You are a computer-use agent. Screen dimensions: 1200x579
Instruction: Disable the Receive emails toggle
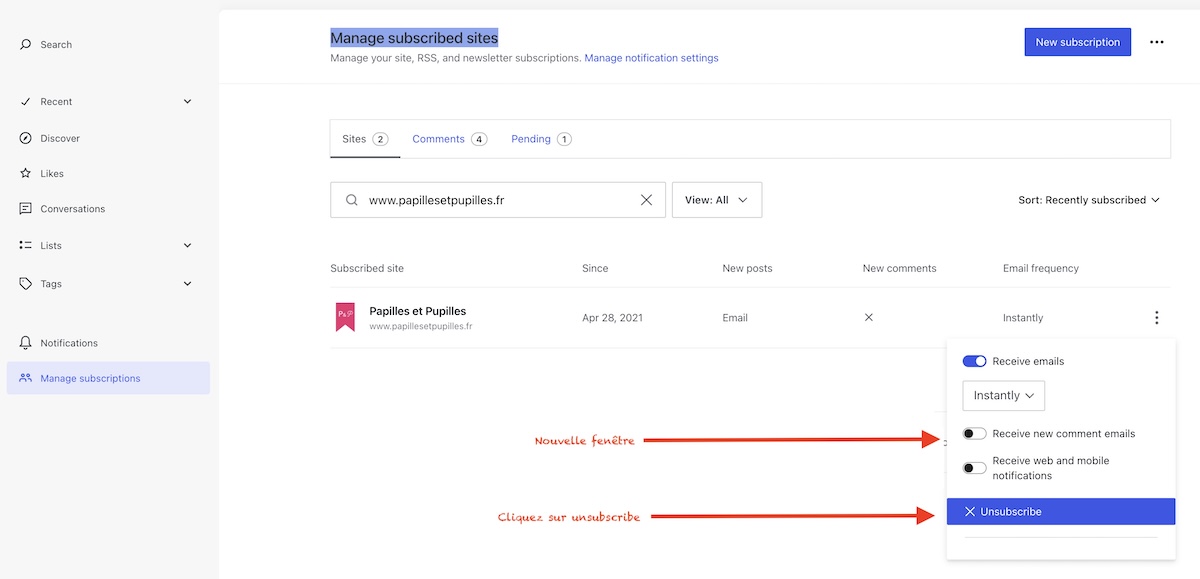974,361
